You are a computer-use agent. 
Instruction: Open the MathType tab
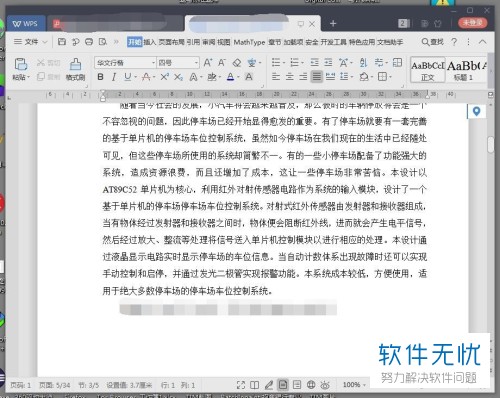(x=249, y=42)
